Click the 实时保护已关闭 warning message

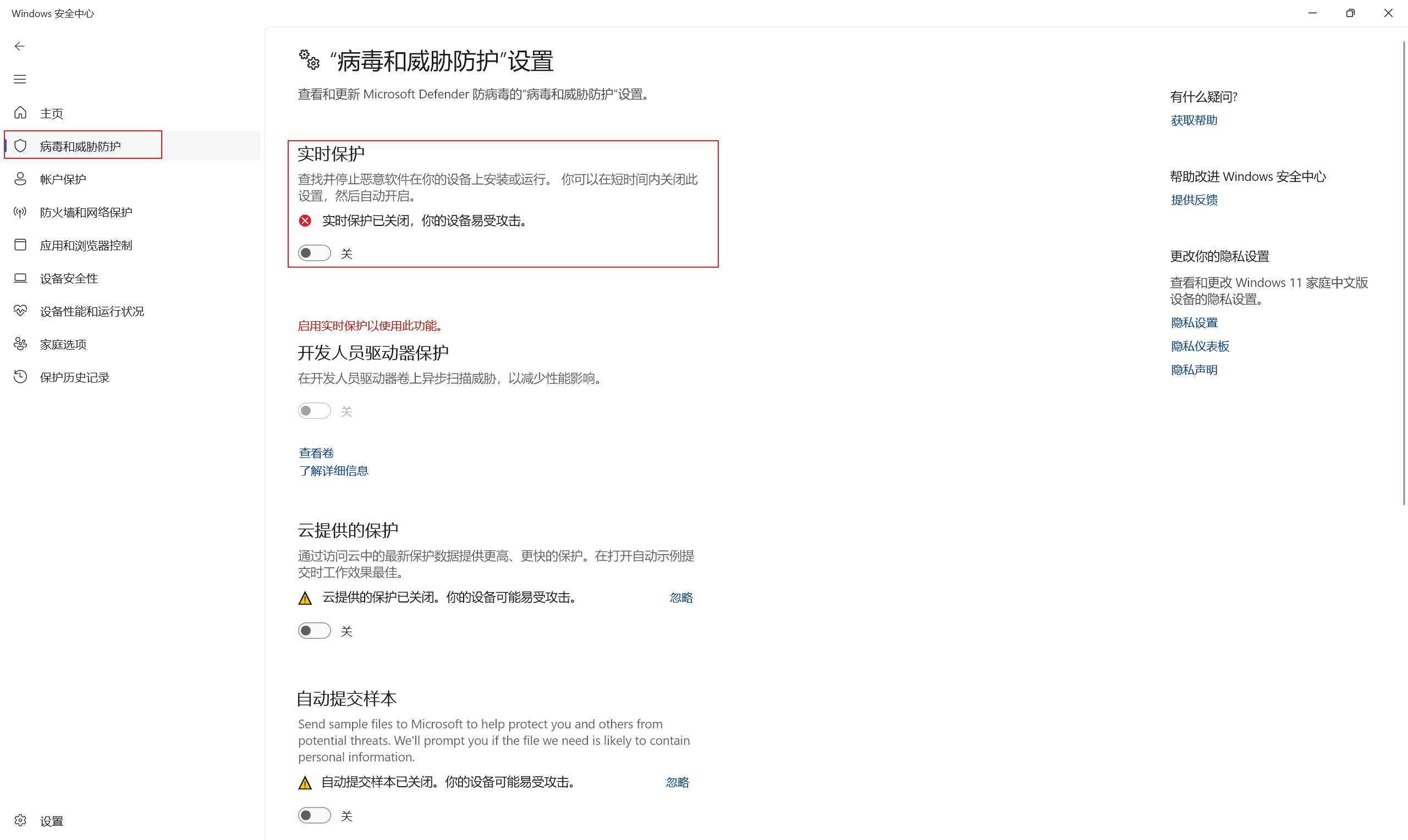point(425,221)
